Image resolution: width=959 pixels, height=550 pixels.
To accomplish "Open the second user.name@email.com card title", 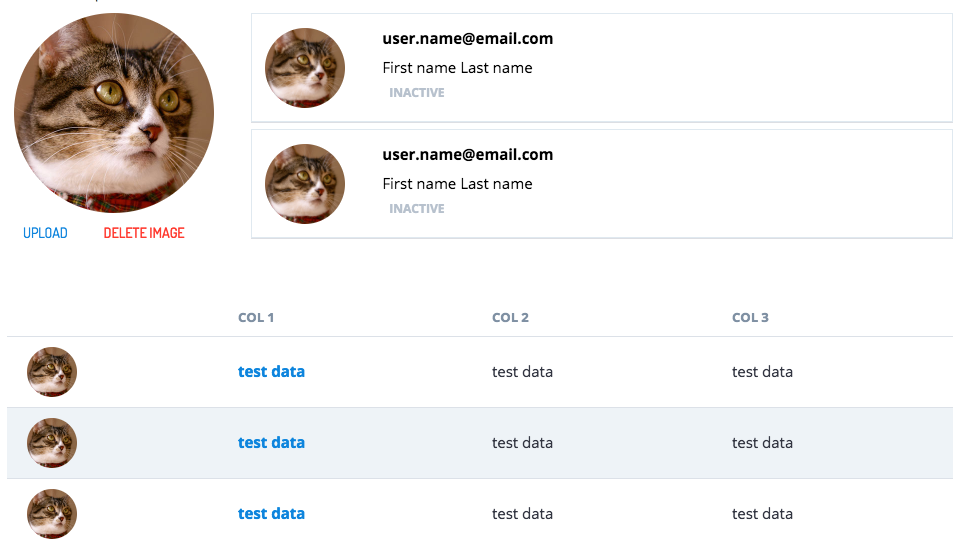I will pyautogui.click(x=468, y=155).
